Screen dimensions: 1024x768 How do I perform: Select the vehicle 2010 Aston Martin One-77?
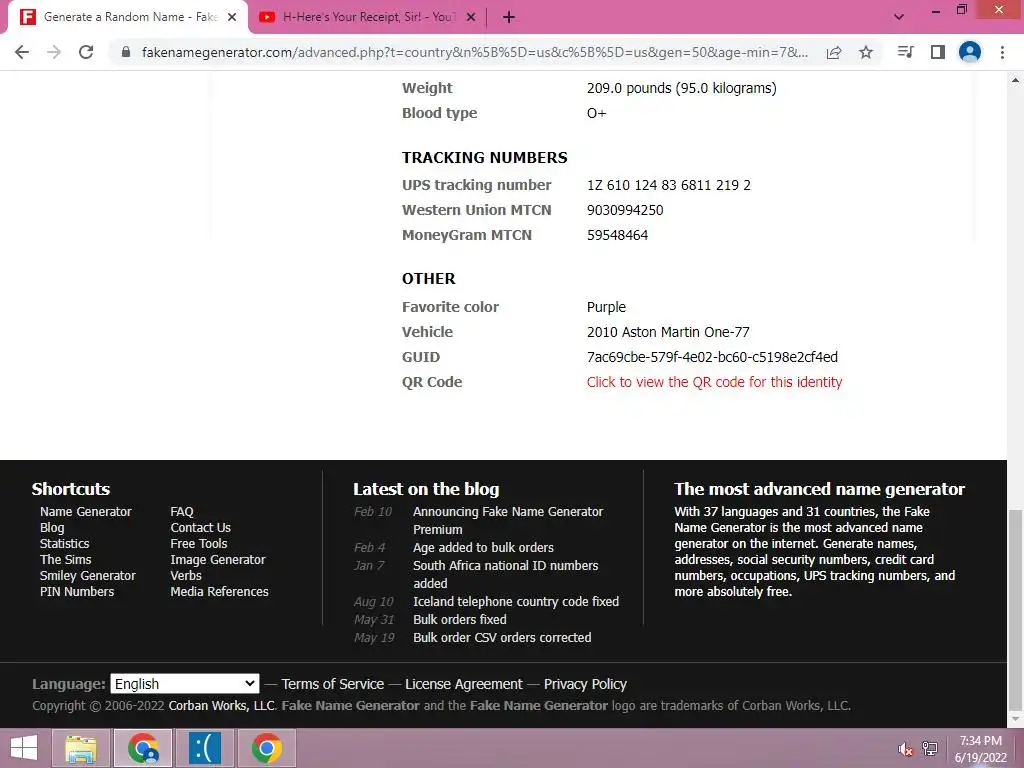[x=668, y=332]
